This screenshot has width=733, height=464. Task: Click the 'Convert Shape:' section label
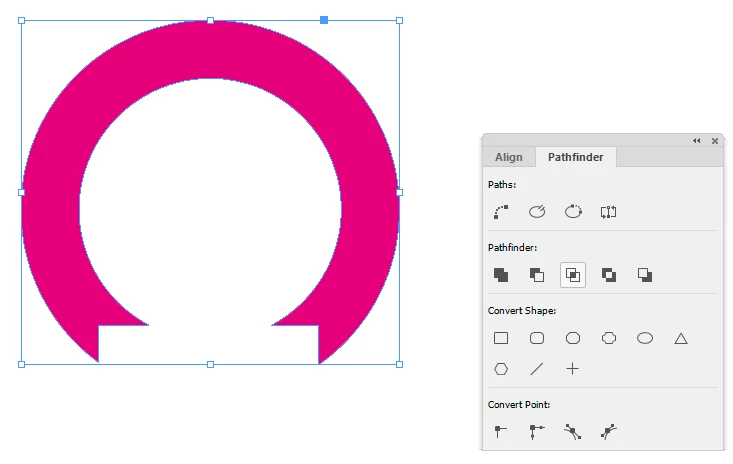[x=522, y=311]
